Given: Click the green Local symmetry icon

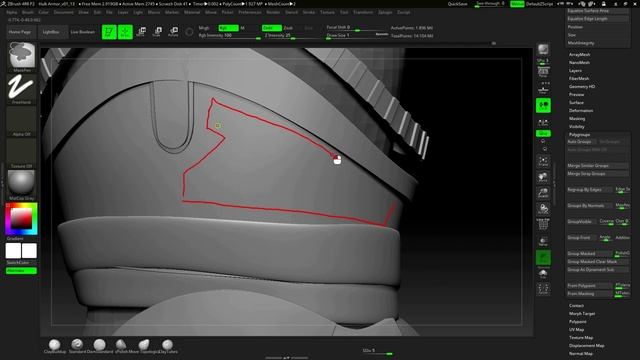Looking at the screenshot, I should pyautogui.click(x=543, y=105).
